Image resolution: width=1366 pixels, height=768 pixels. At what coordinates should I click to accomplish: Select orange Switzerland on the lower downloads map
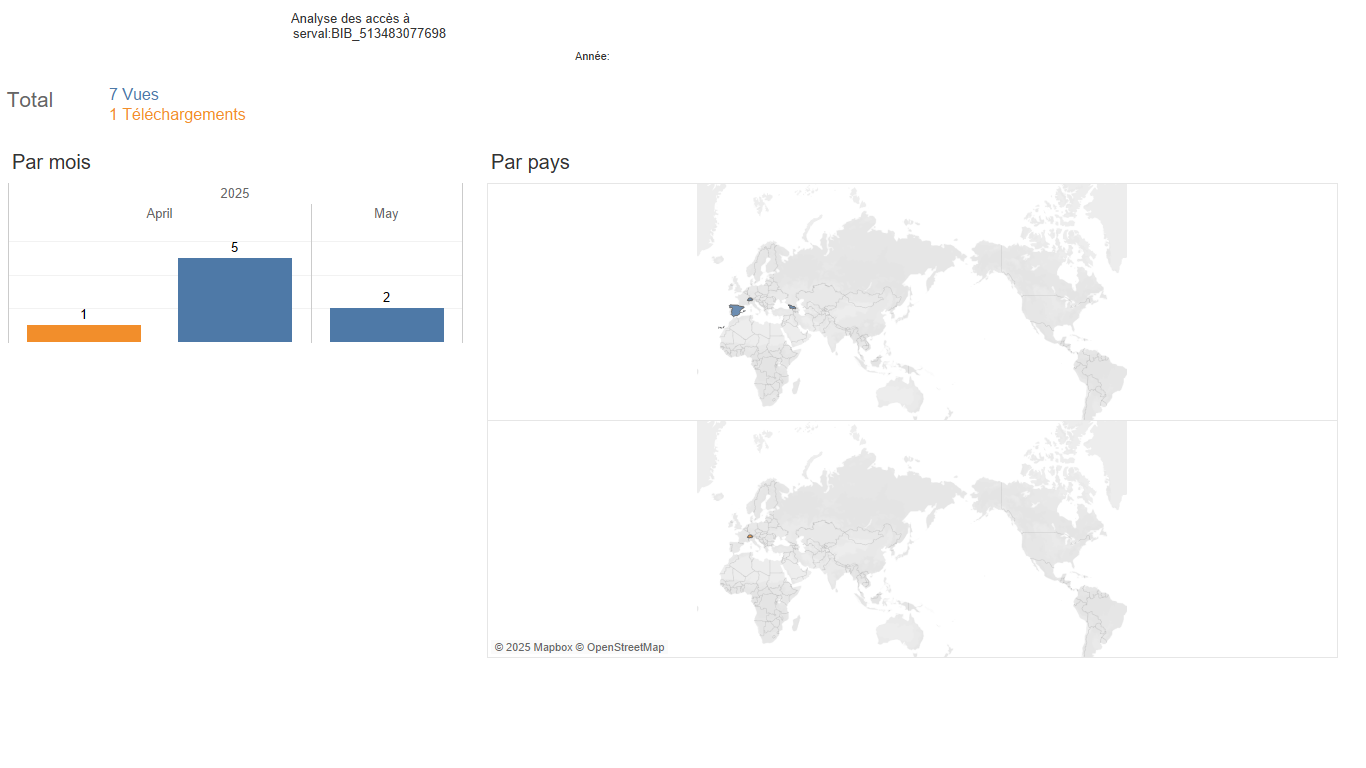(x=749, y=536)
